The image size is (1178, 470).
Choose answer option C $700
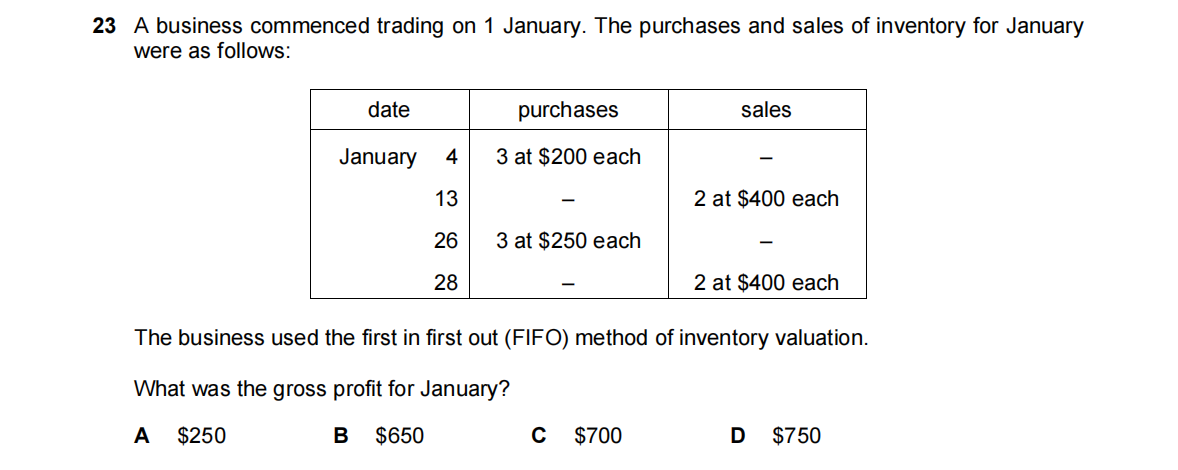click(x=577, y=436)
